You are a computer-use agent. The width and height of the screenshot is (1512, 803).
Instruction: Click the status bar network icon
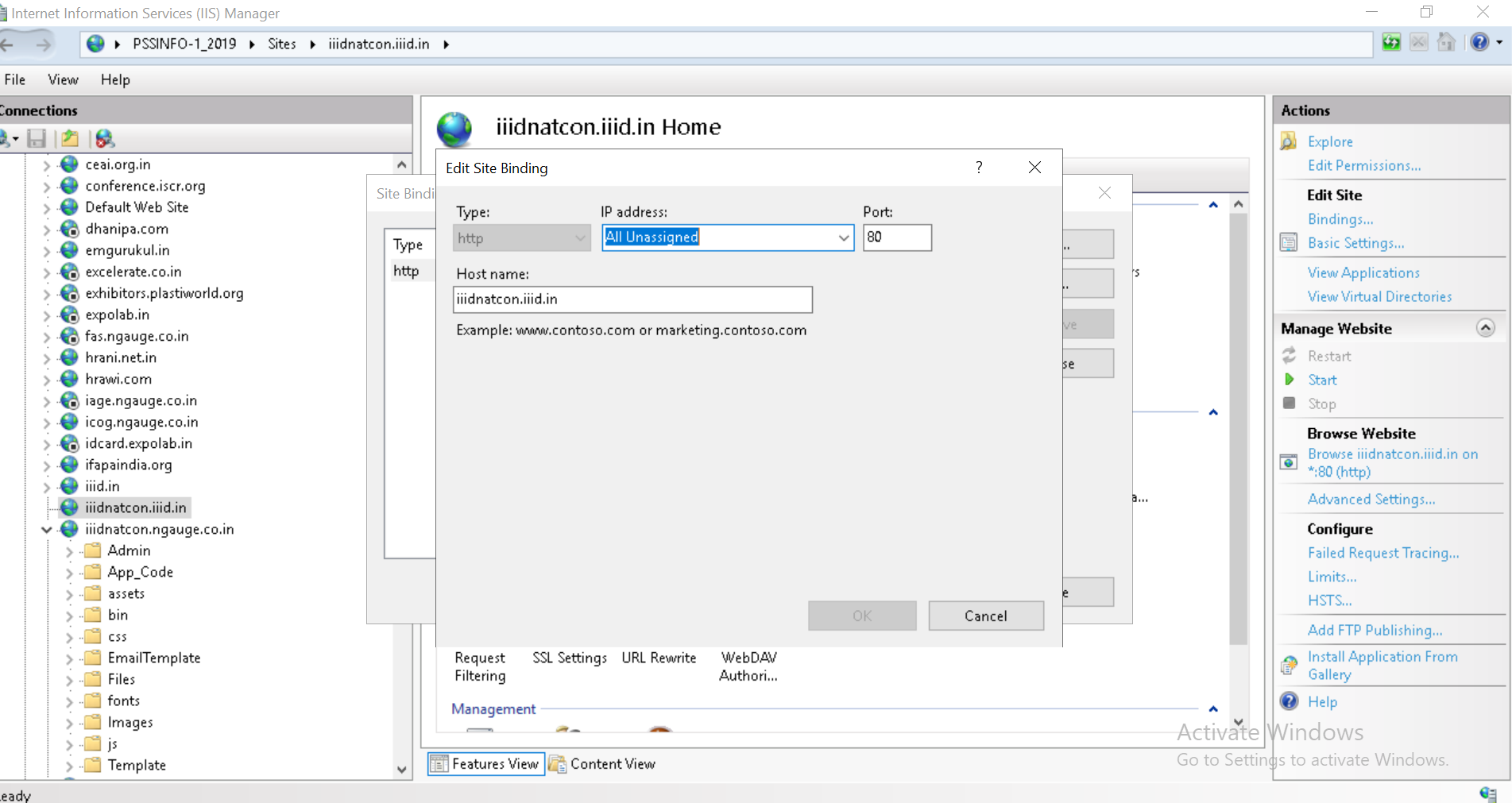1488,793
